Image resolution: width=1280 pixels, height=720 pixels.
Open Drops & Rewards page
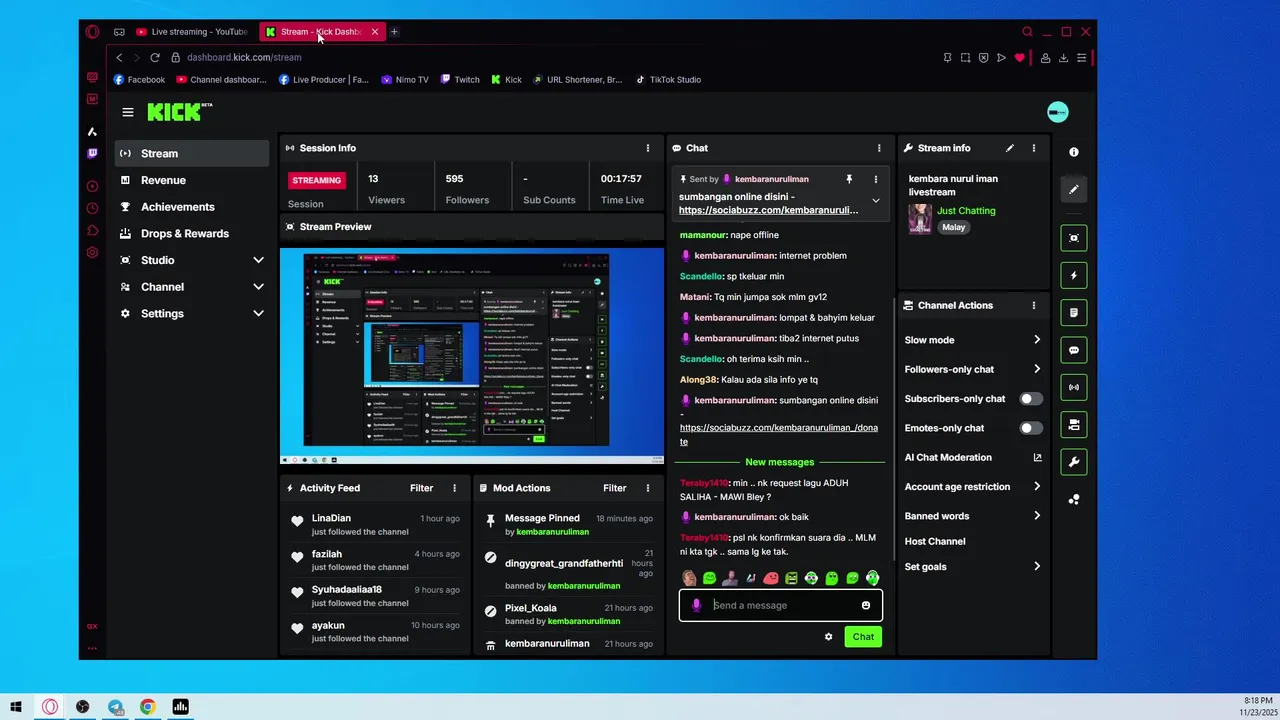tap(192, 233)
